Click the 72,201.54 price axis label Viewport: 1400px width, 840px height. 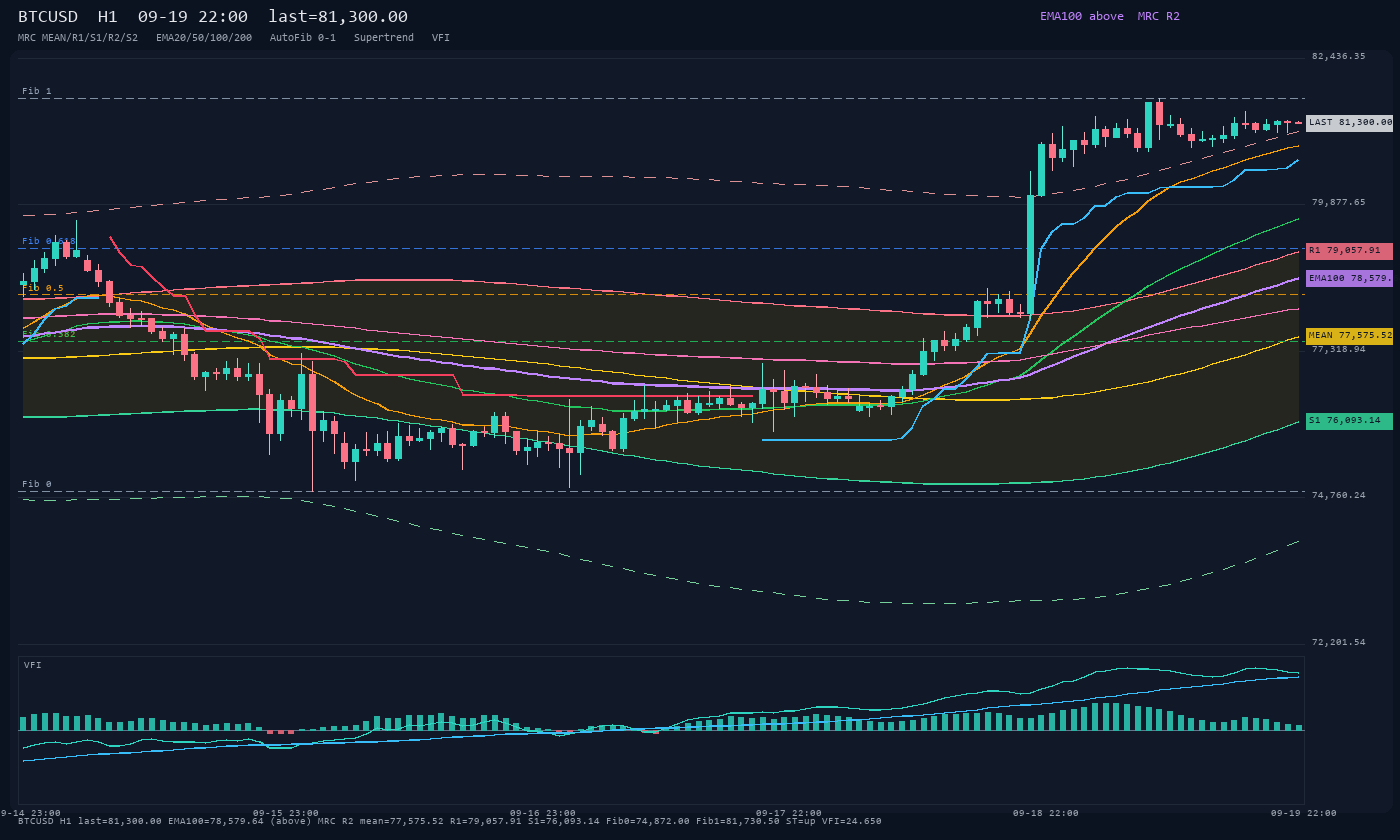point(1338,642)
